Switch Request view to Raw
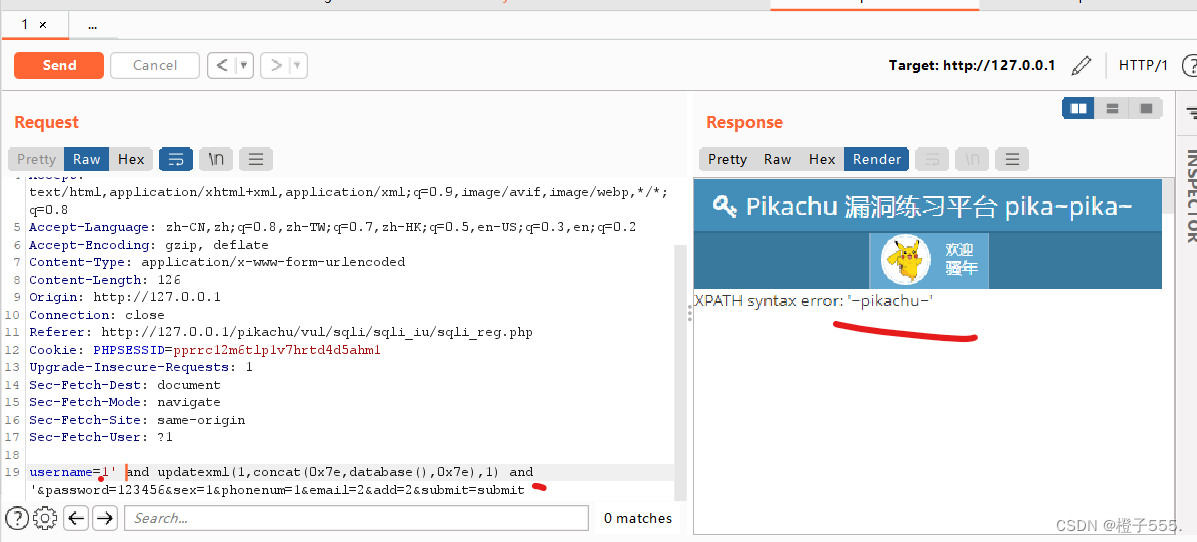The width and height of the screenshot is (1197, 542). (x=86, y=159)
